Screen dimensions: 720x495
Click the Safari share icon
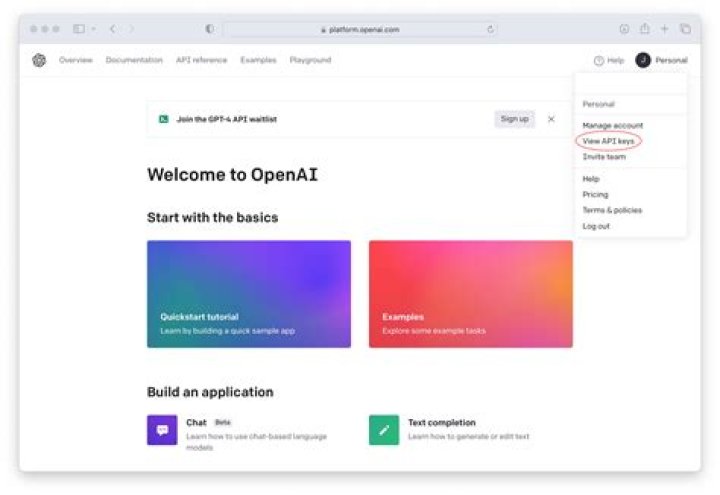coord(645,29)
